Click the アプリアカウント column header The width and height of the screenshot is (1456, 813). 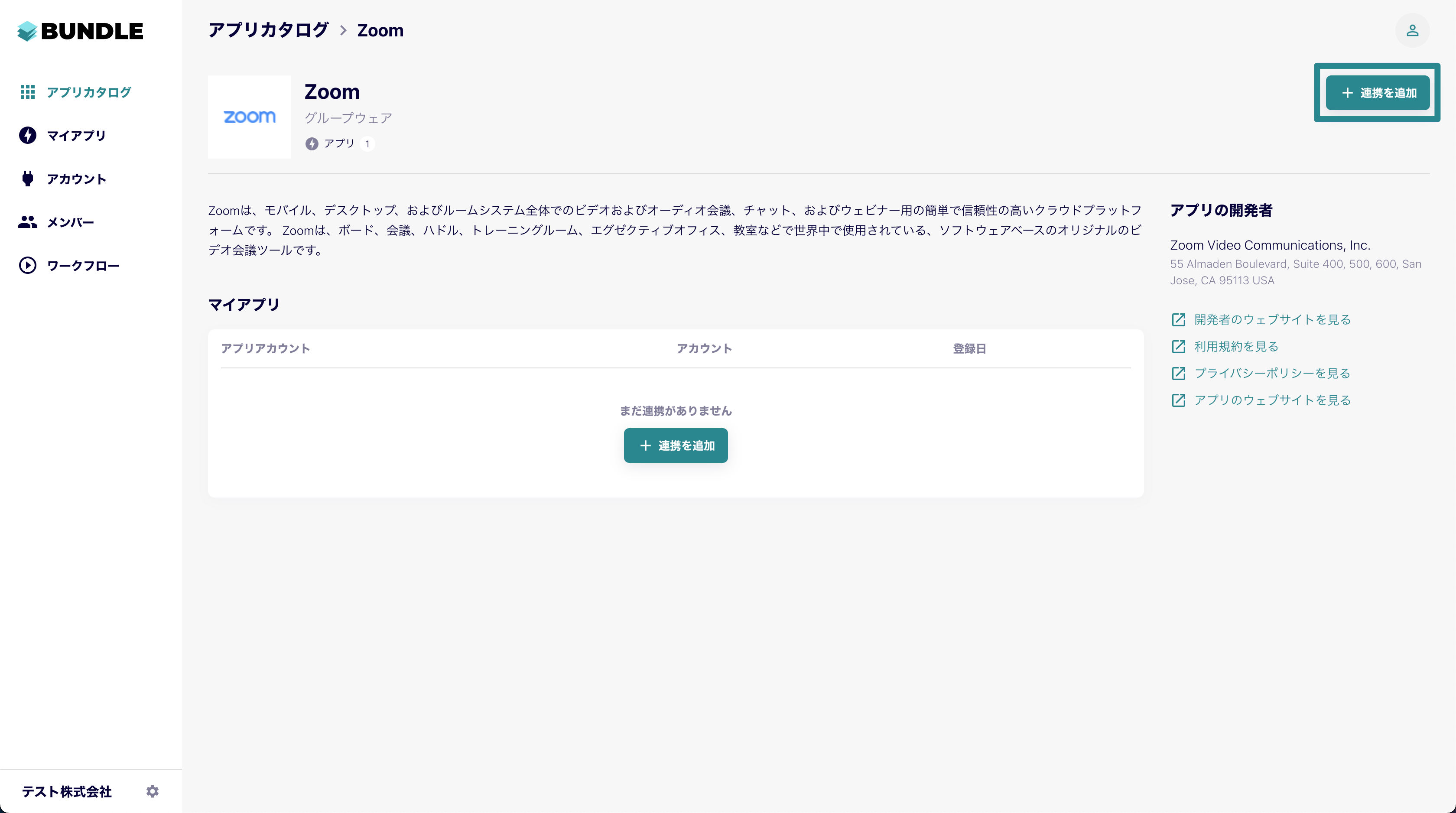[265, 348]
